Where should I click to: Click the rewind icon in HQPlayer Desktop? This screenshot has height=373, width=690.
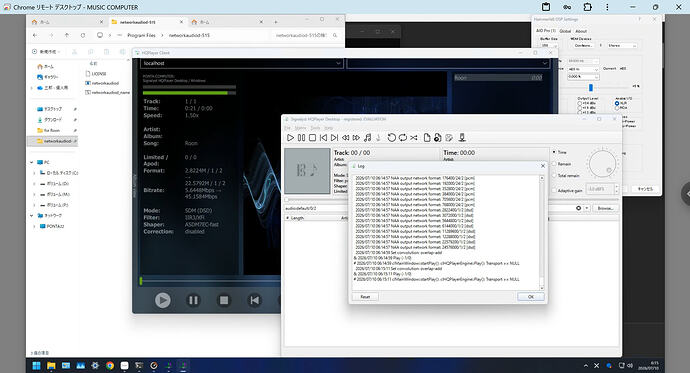(345, 138)
